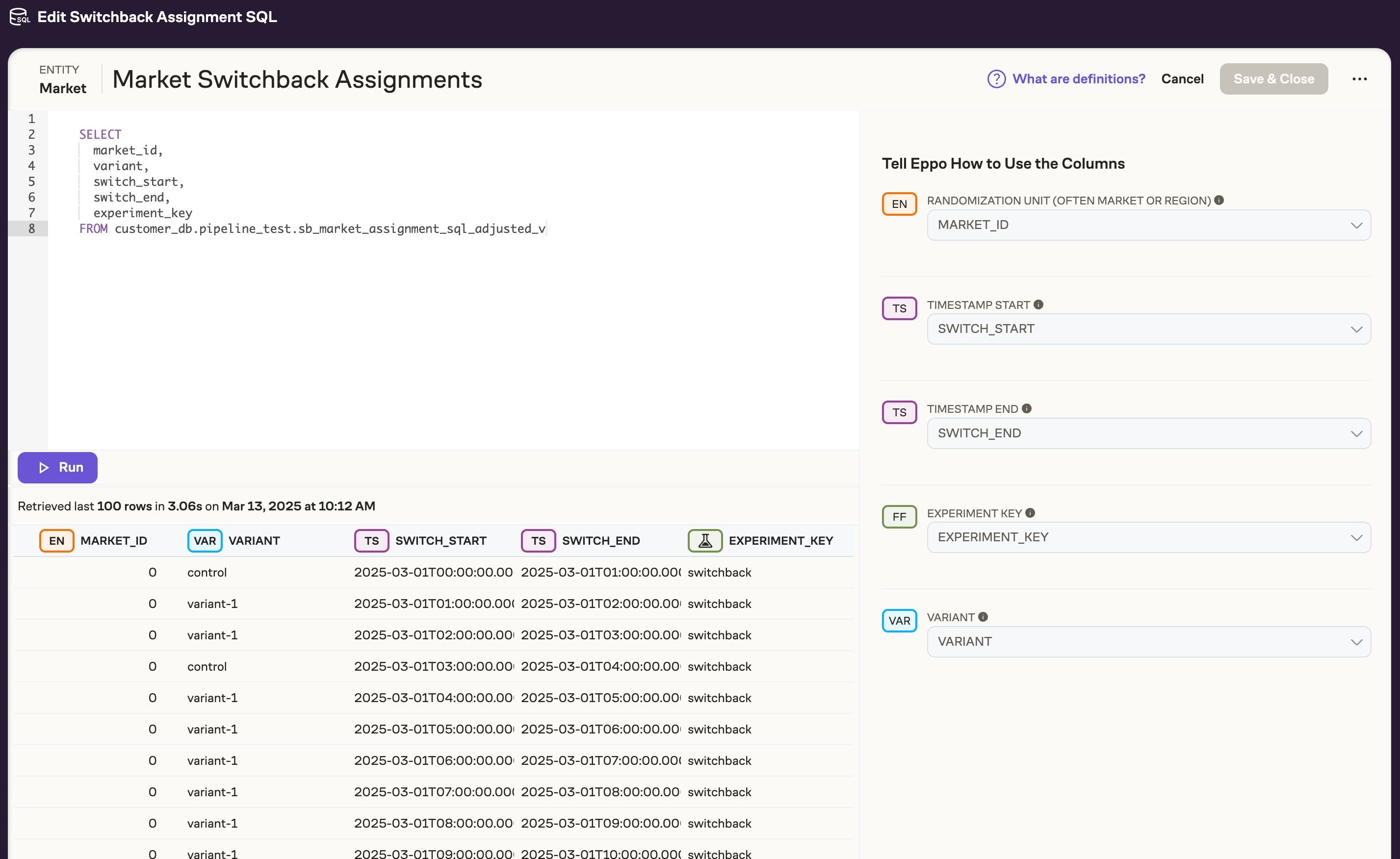Click the EN badge beside Randomization Unit
Viewport: 1400px width, 859px height.
pyautogui.click(x=899, y=203)
